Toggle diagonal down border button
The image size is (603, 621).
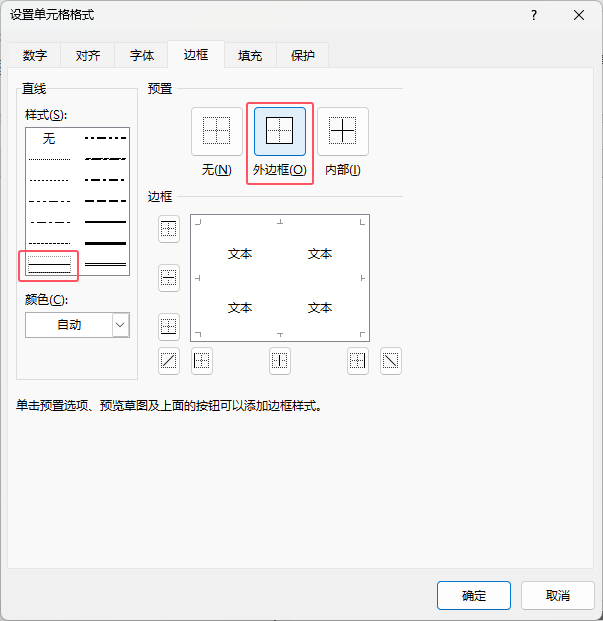click(x=390, y=361)
